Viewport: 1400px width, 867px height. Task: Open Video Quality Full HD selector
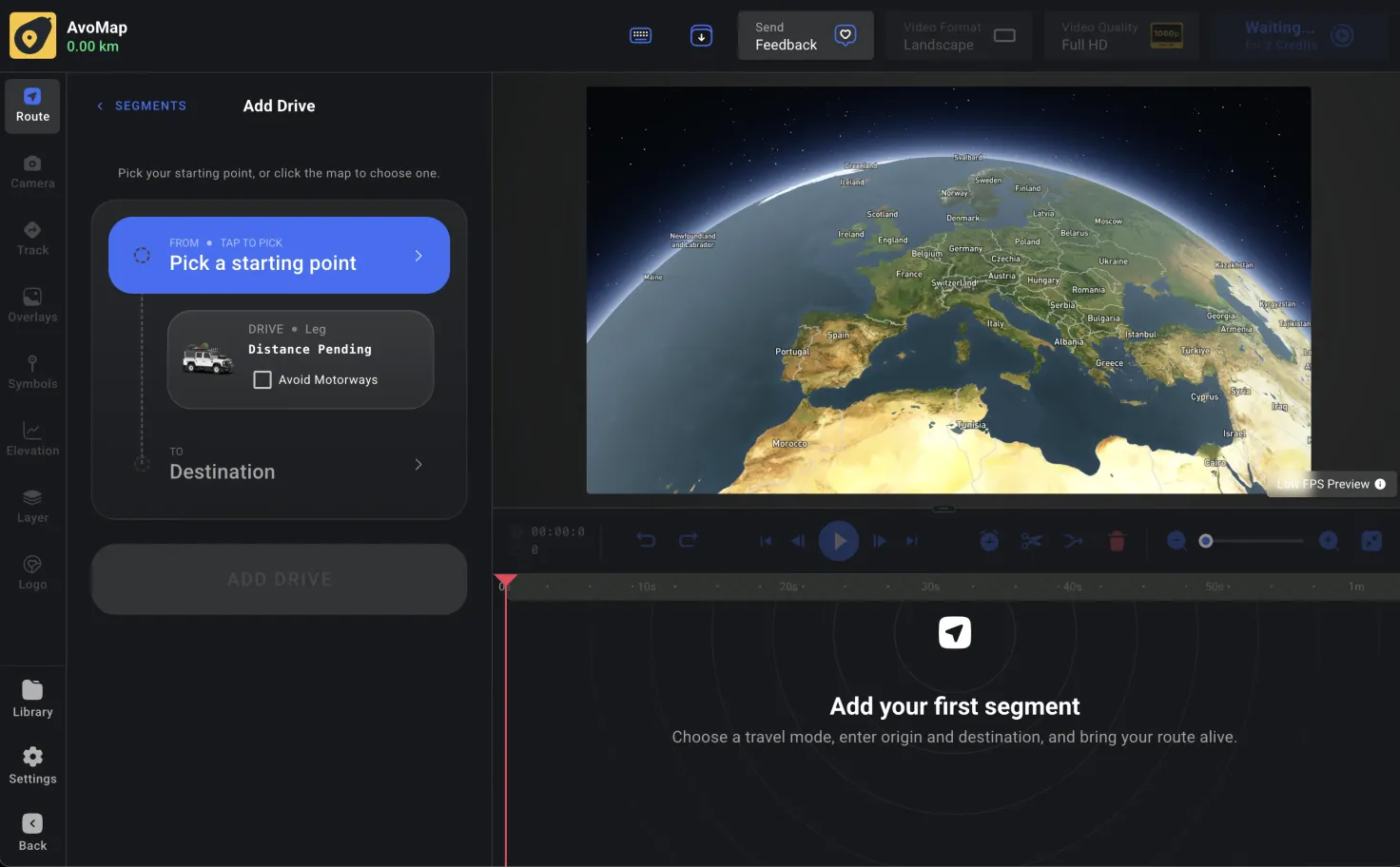(x=1121, y=36)
